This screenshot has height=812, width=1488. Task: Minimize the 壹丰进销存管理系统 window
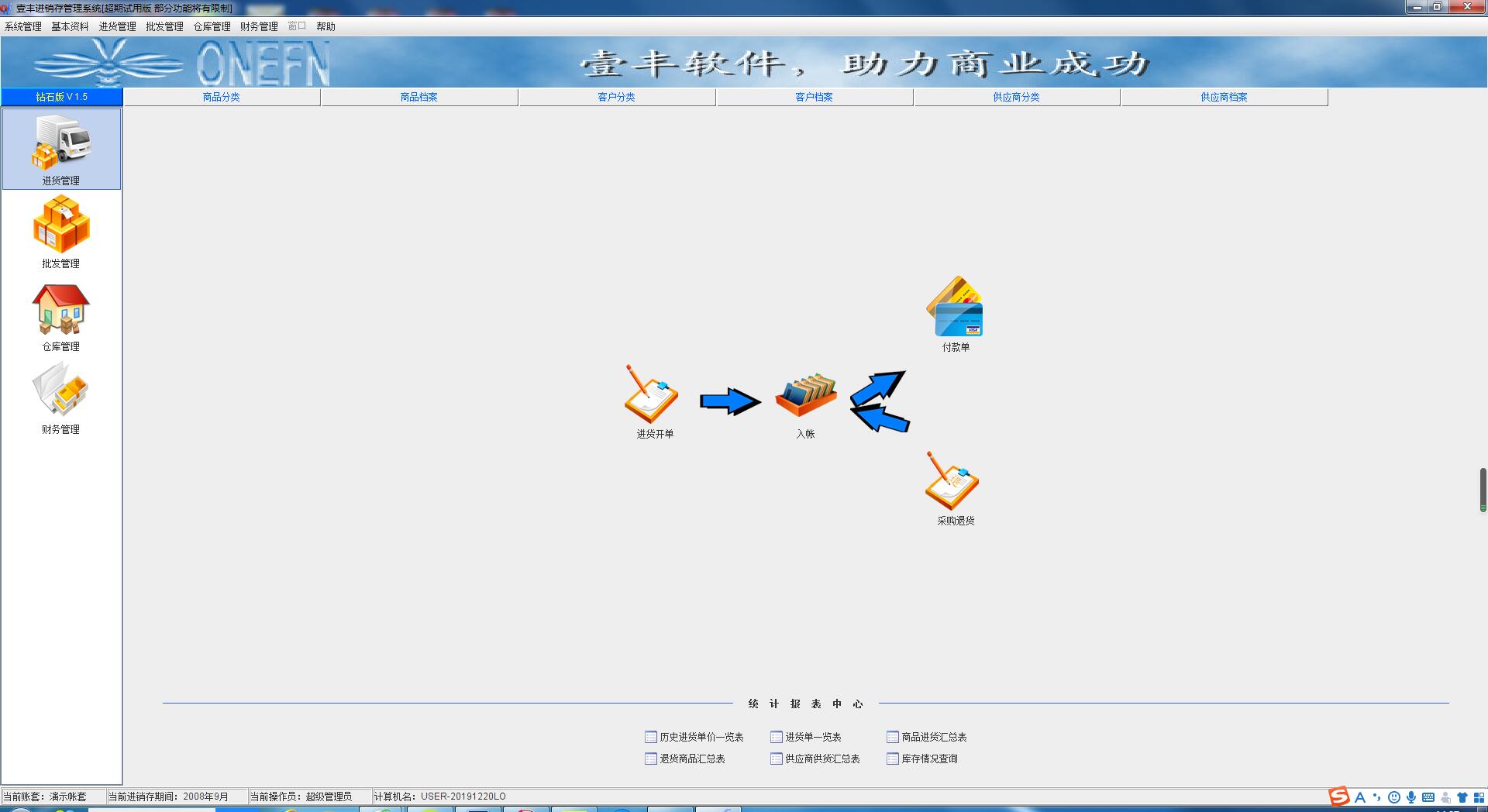(x=1417, y=7)
